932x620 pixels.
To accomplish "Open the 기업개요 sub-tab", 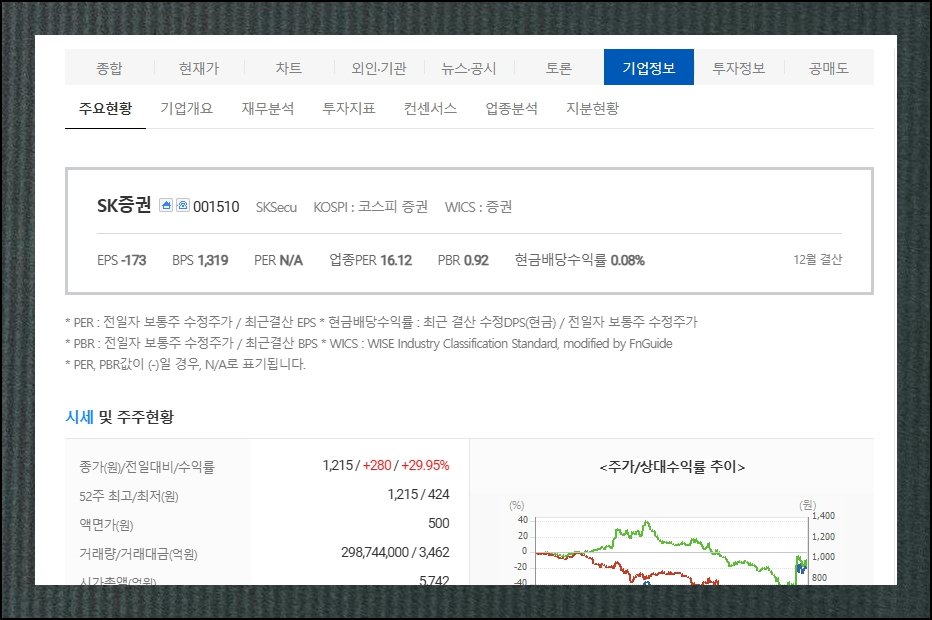I will click(x=186, y=108).
